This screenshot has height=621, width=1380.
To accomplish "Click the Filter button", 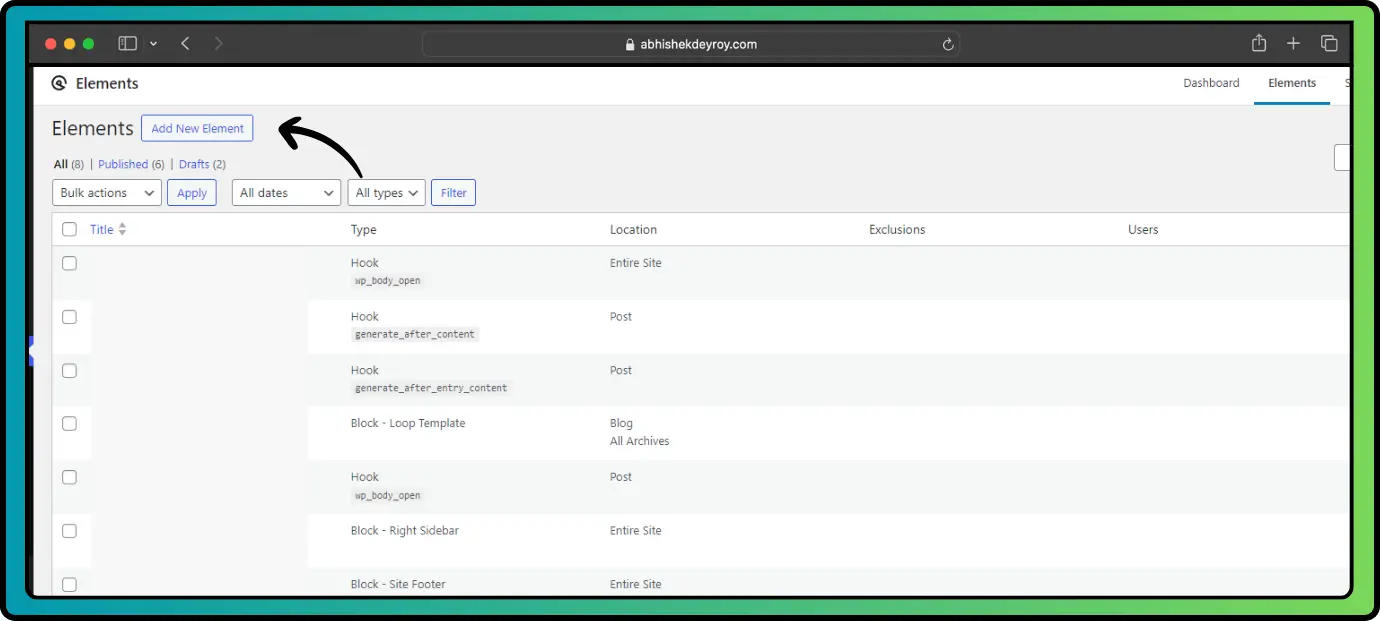I will coord(453,193).
